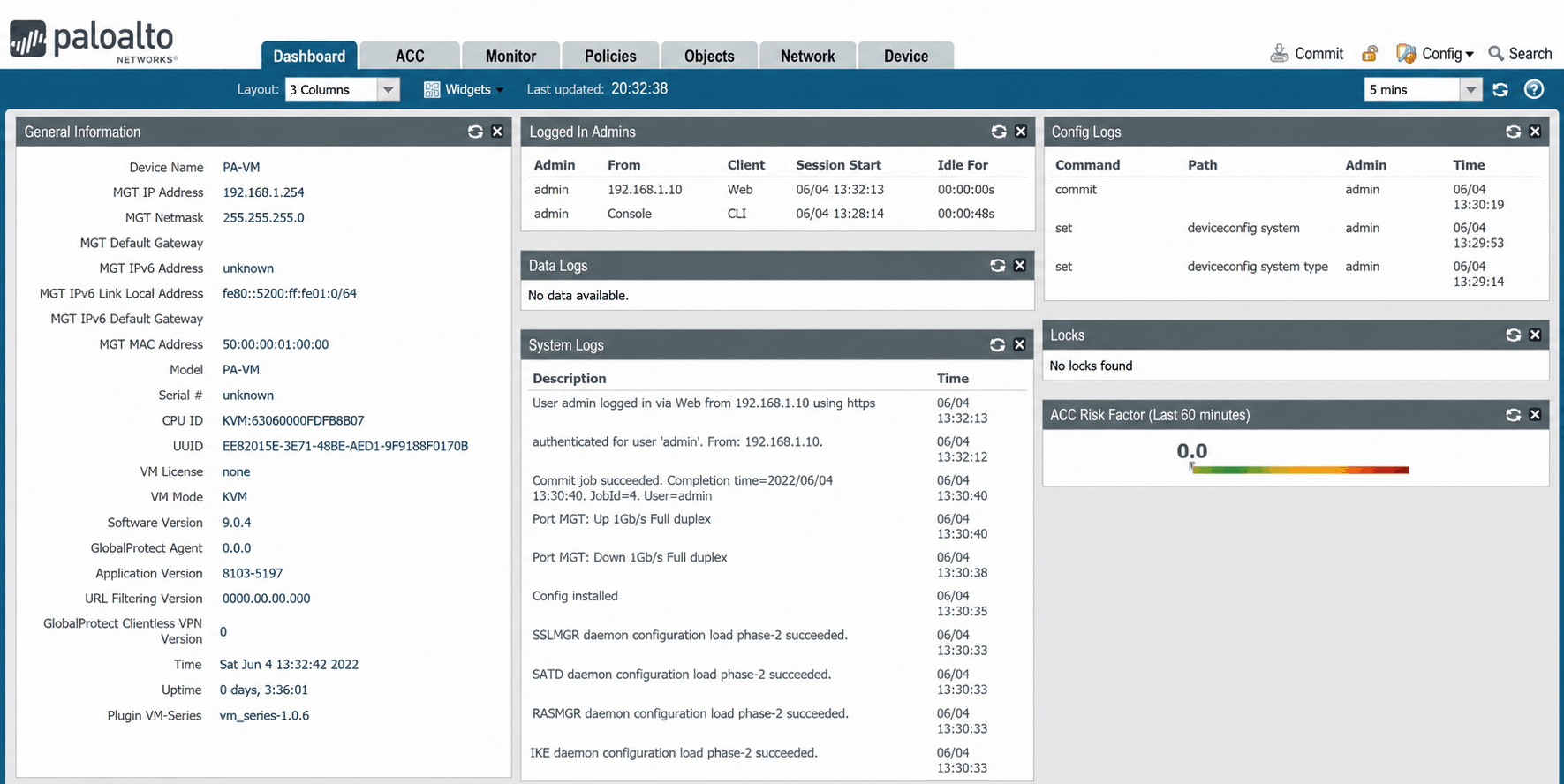Image resolution: width=1564 pixels, height=784 pixels.
Task: Click the Commit icon
Action: pos(1280,54)
